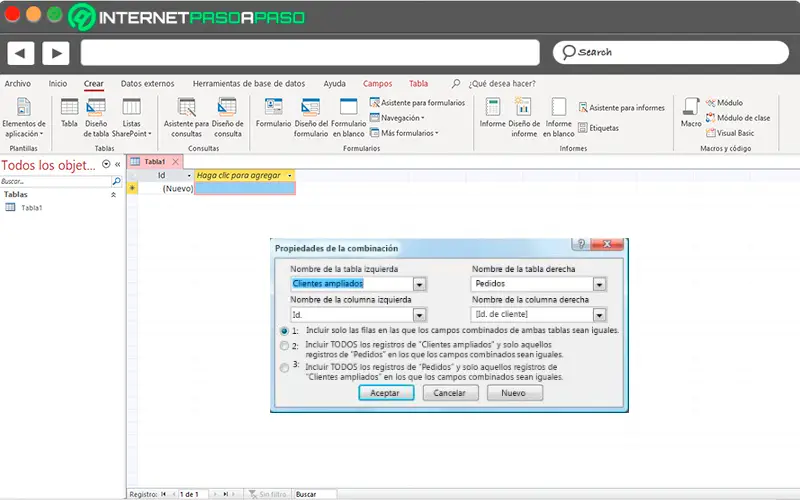This screenshot has width=800, height=500.
Task: Switch to the Inicio tab
Action: click(x=58, y=84)
